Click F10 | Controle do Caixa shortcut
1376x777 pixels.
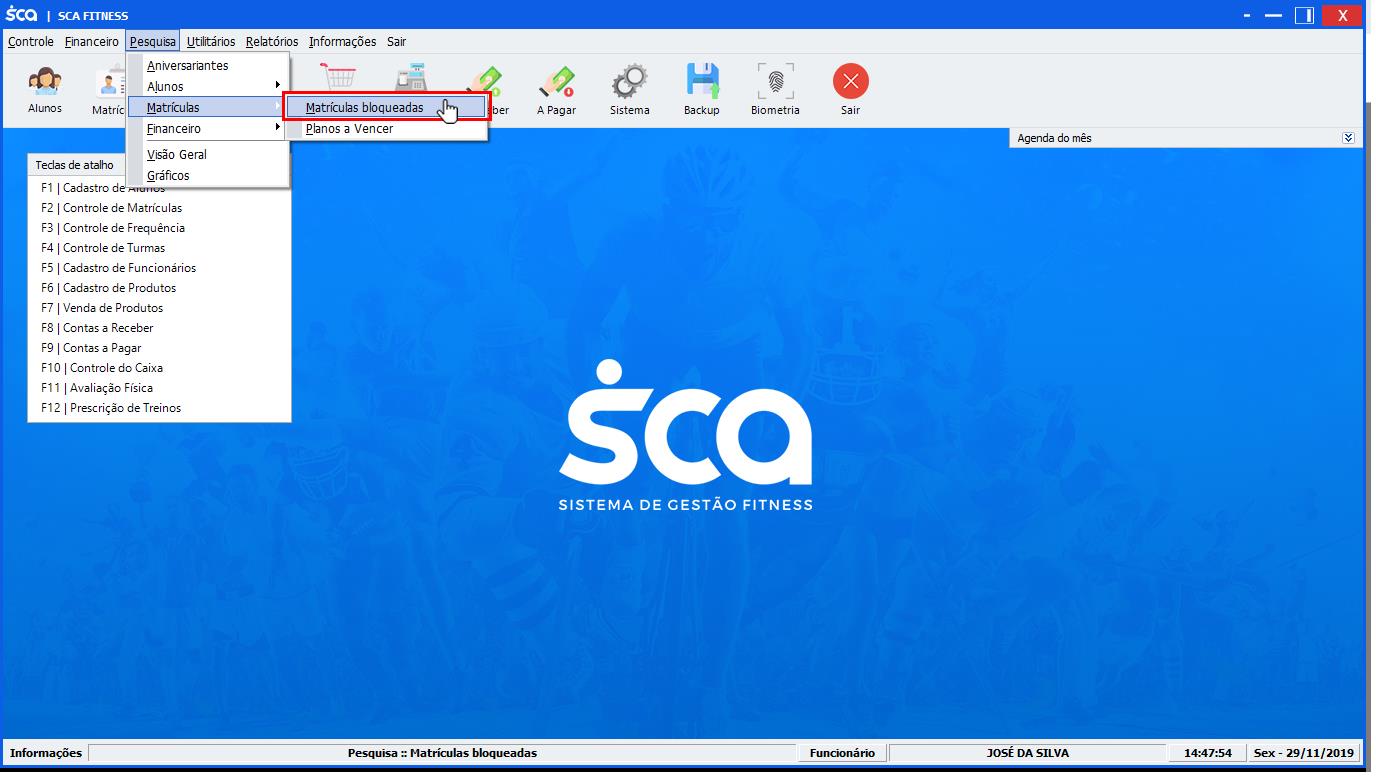pyautogui.click(x=102, y=368)
